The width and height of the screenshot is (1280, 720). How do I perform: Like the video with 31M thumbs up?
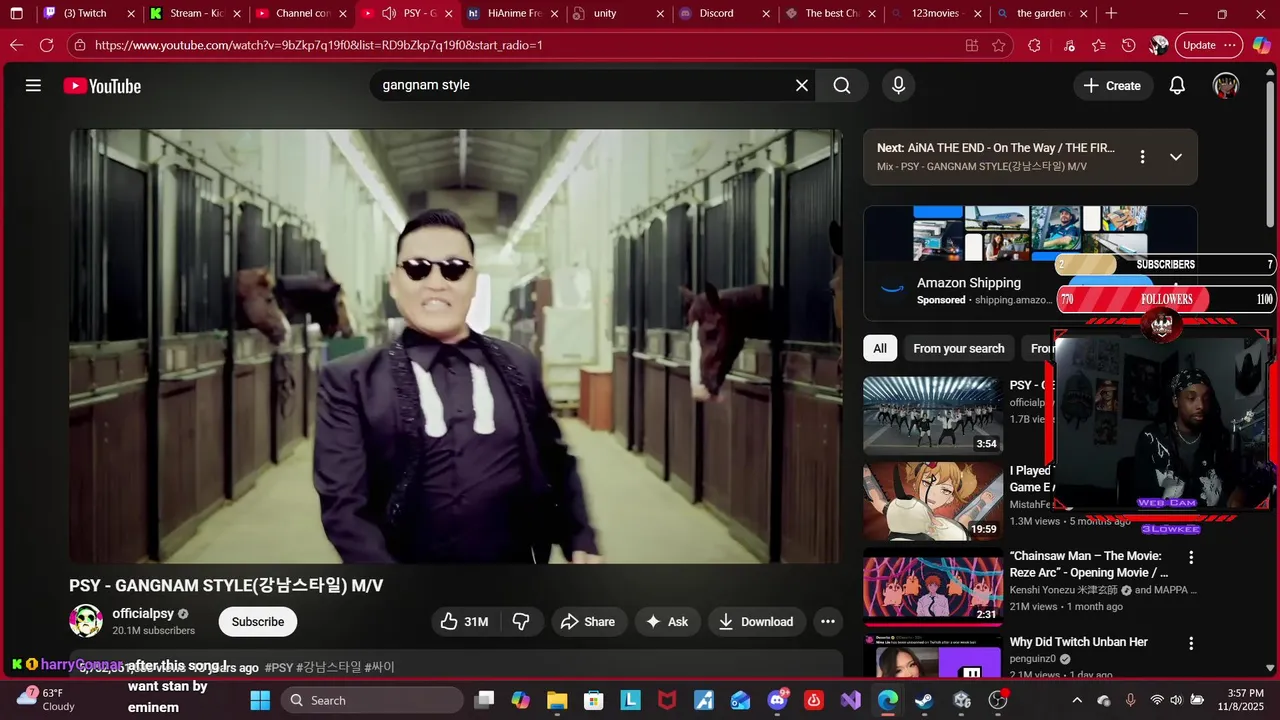click(x=463, y=622)
